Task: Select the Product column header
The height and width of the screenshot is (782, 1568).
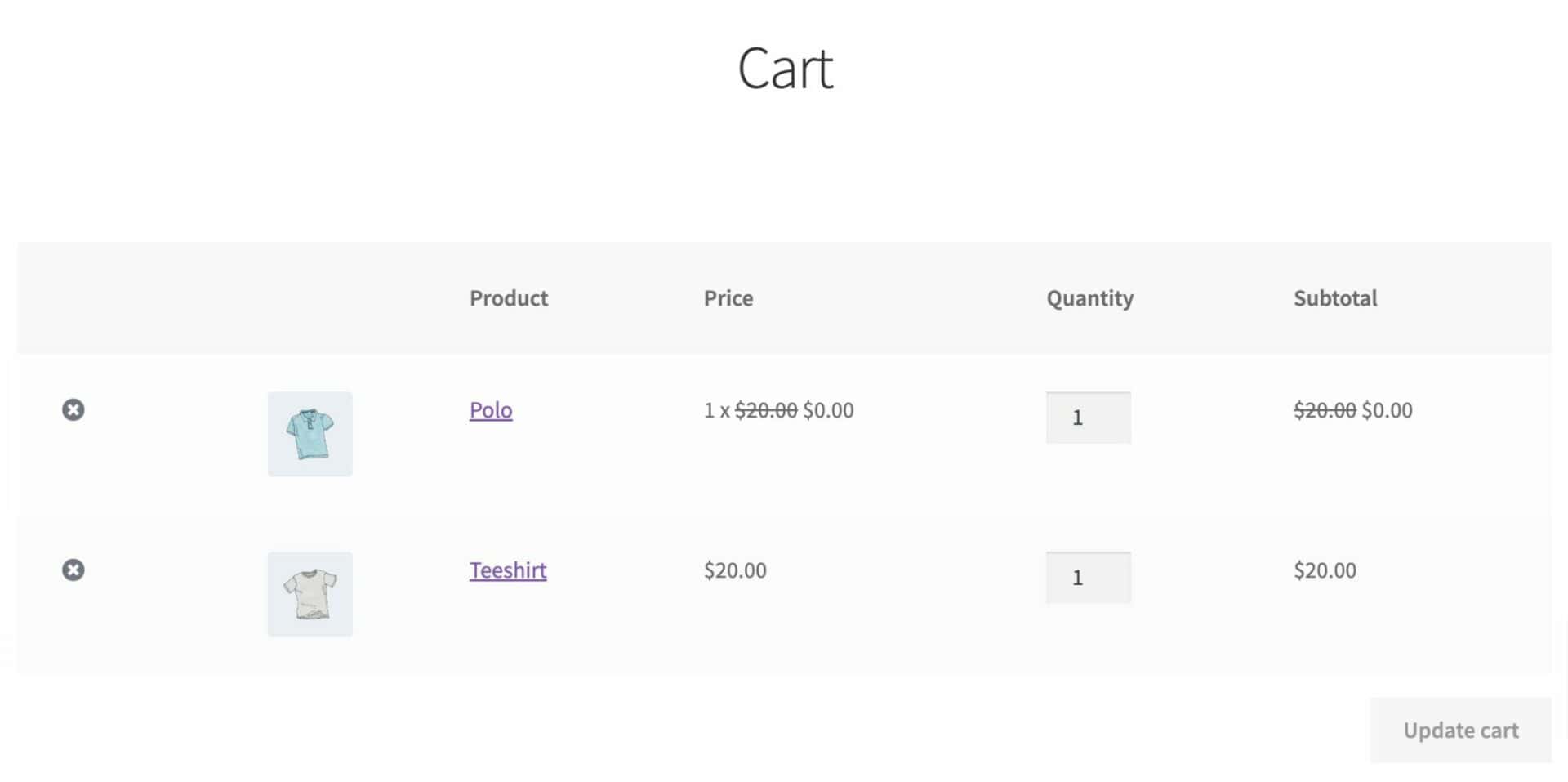Action: [509, 298]
